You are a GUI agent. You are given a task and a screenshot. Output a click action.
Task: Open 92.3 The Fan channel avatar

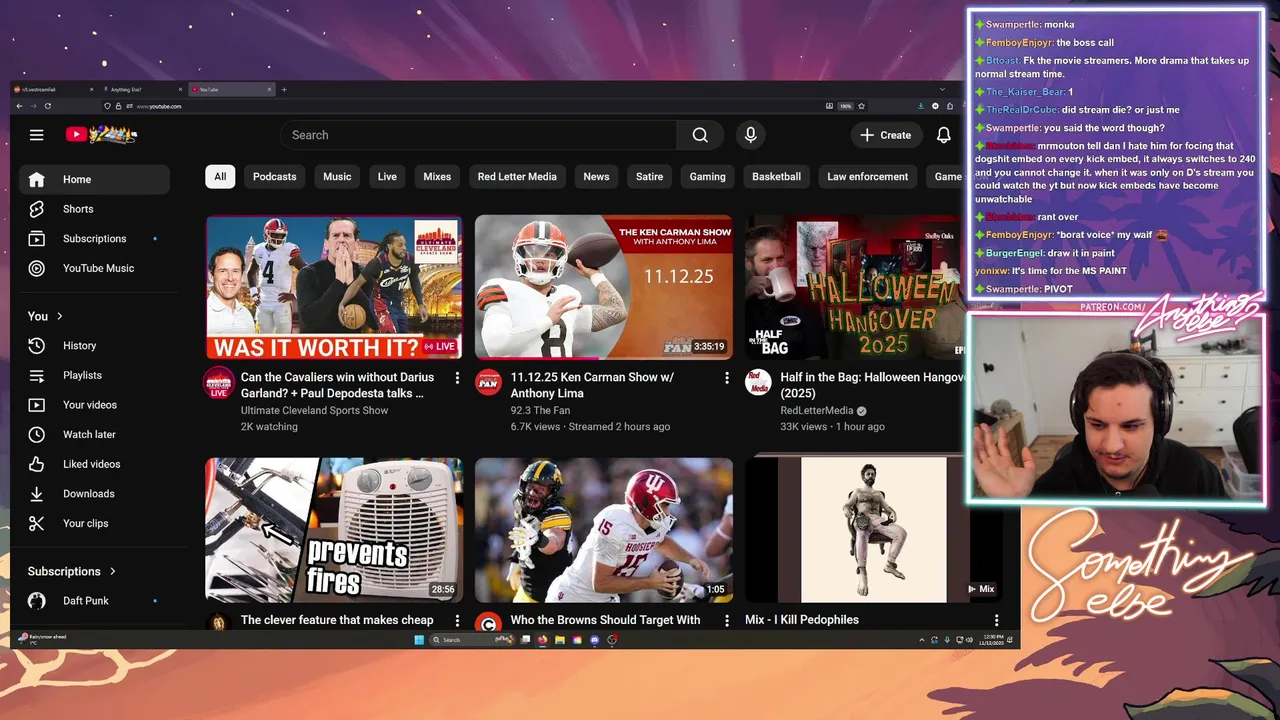coord(488,382)
